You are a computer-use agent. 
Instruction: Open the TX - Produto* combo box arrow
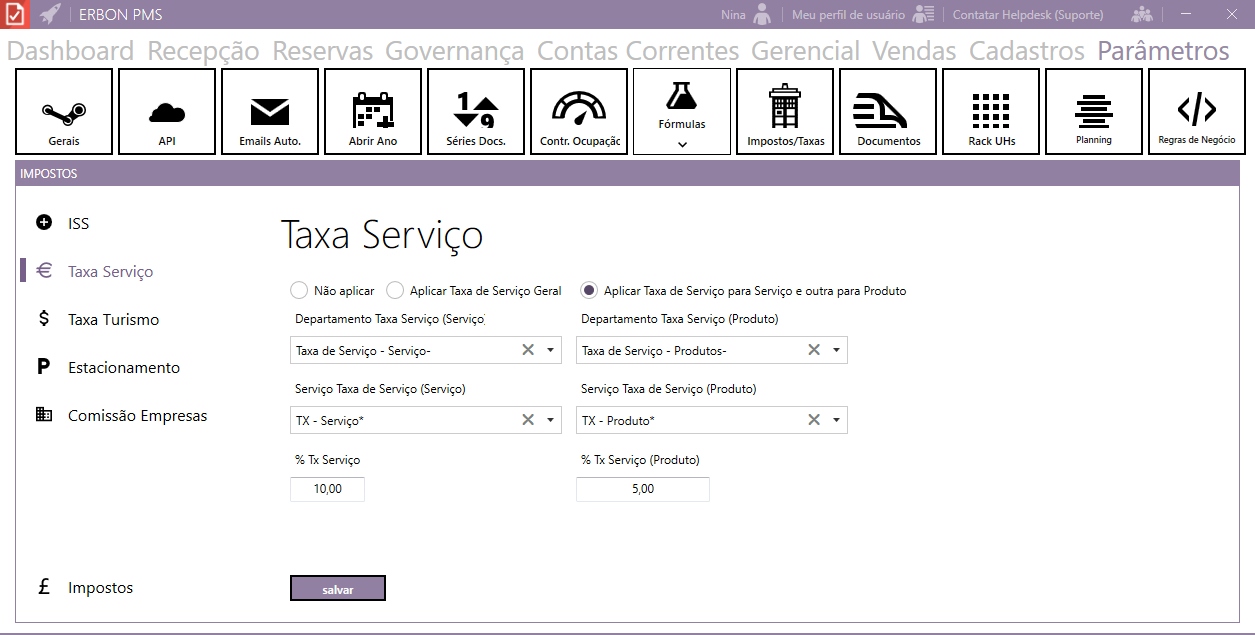point(836,420)
